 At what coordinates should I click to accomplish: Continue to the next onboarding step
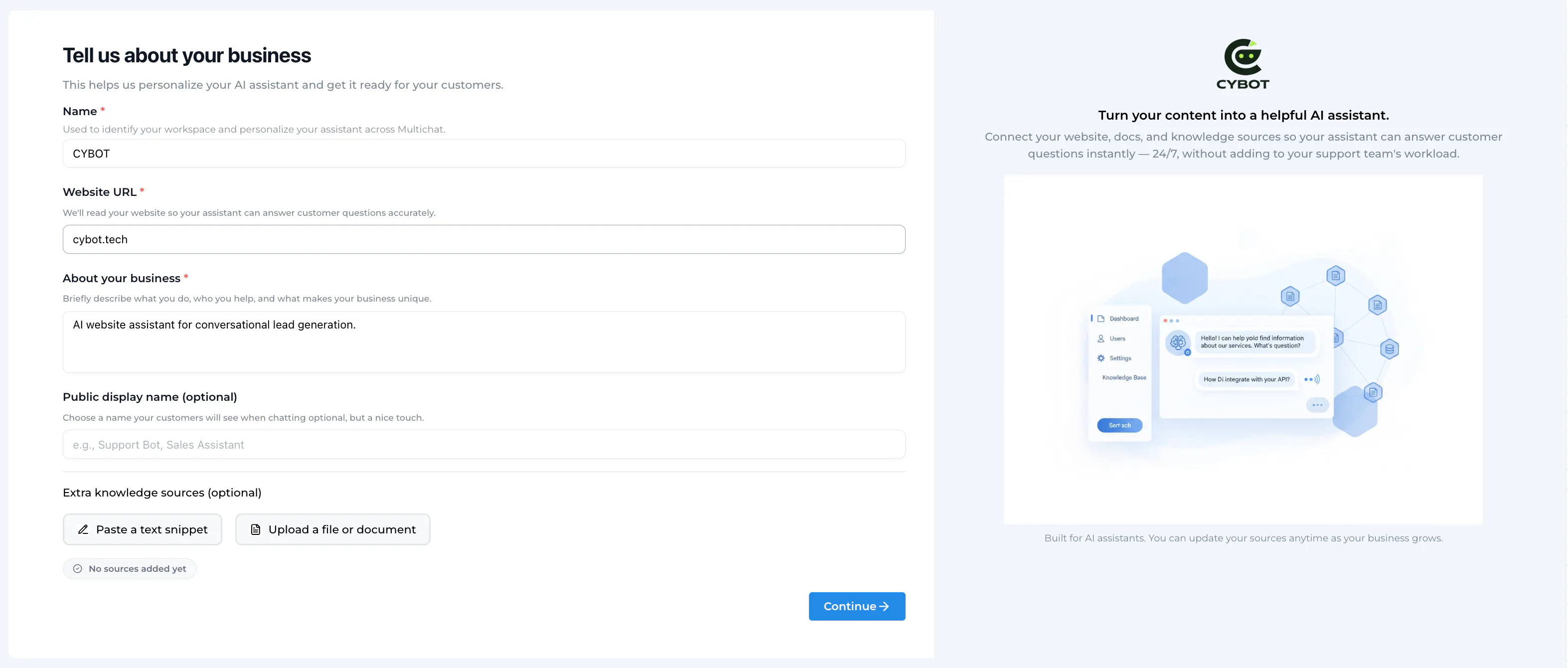click(857, 607)
